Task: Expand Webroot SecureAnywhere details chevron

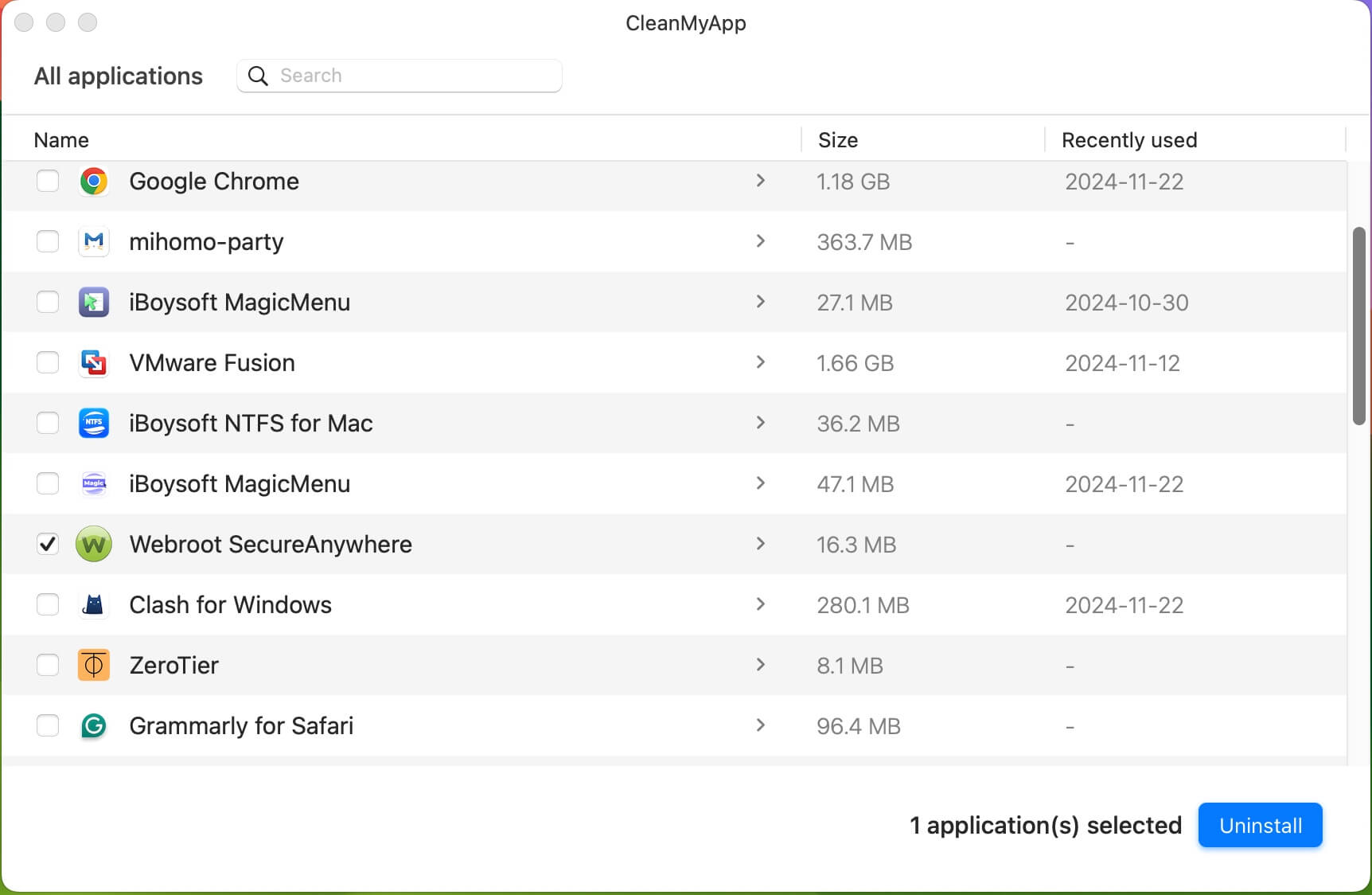Action: 761,544
